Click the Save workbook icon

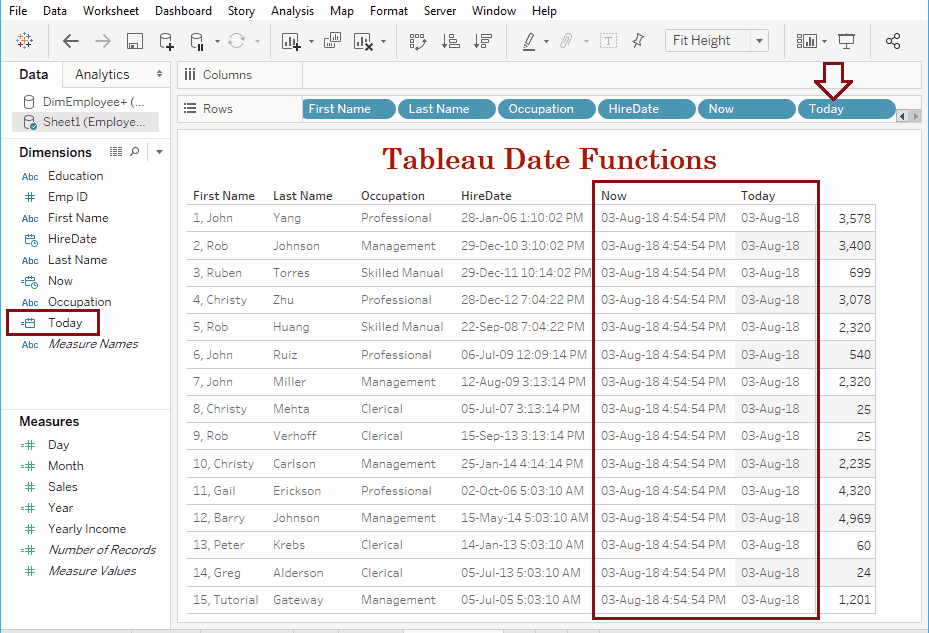click(134, 41)
